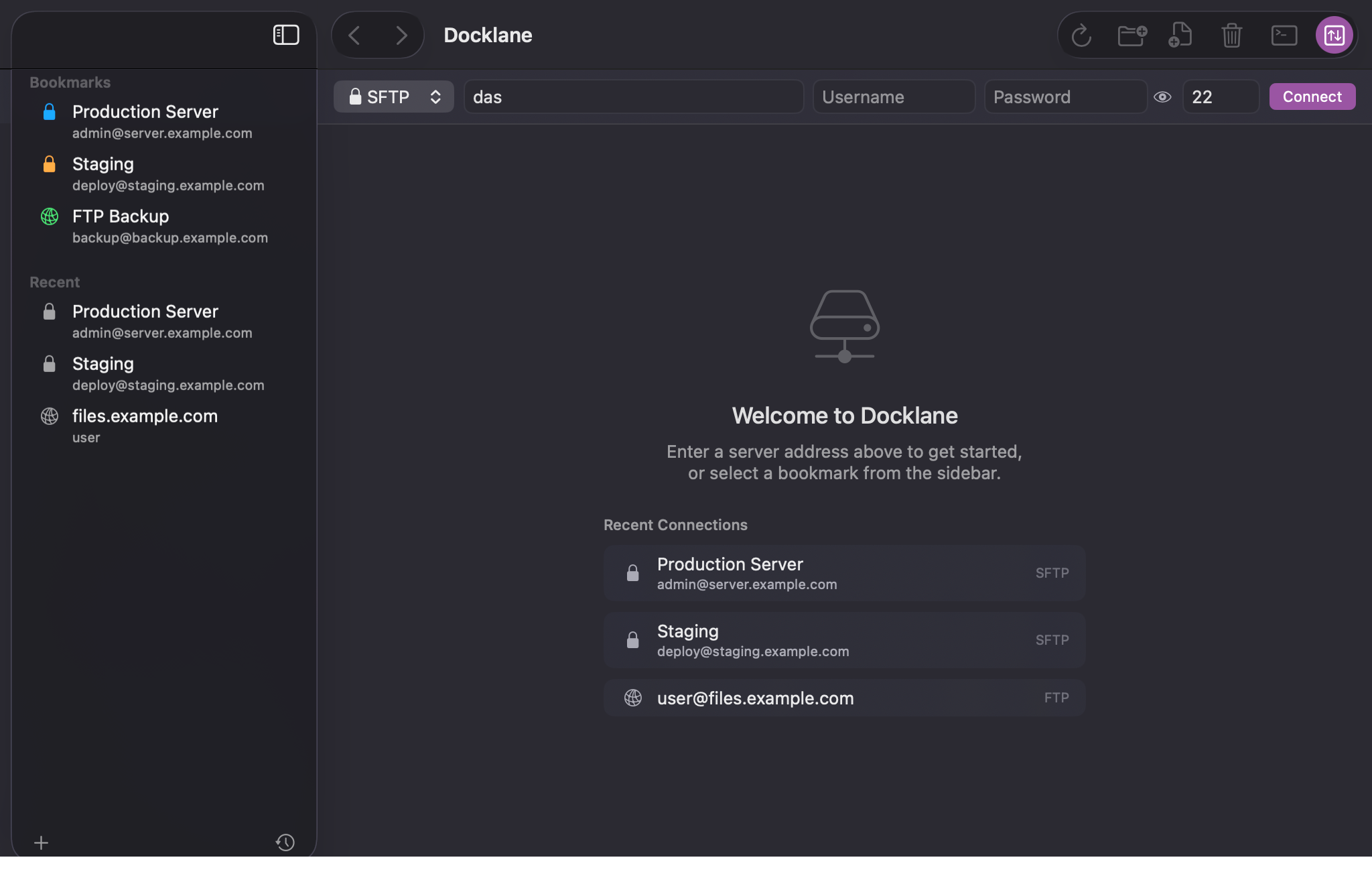1372x874 pixels.
Task: Click the Docklane window title
Action: (488, 35)
